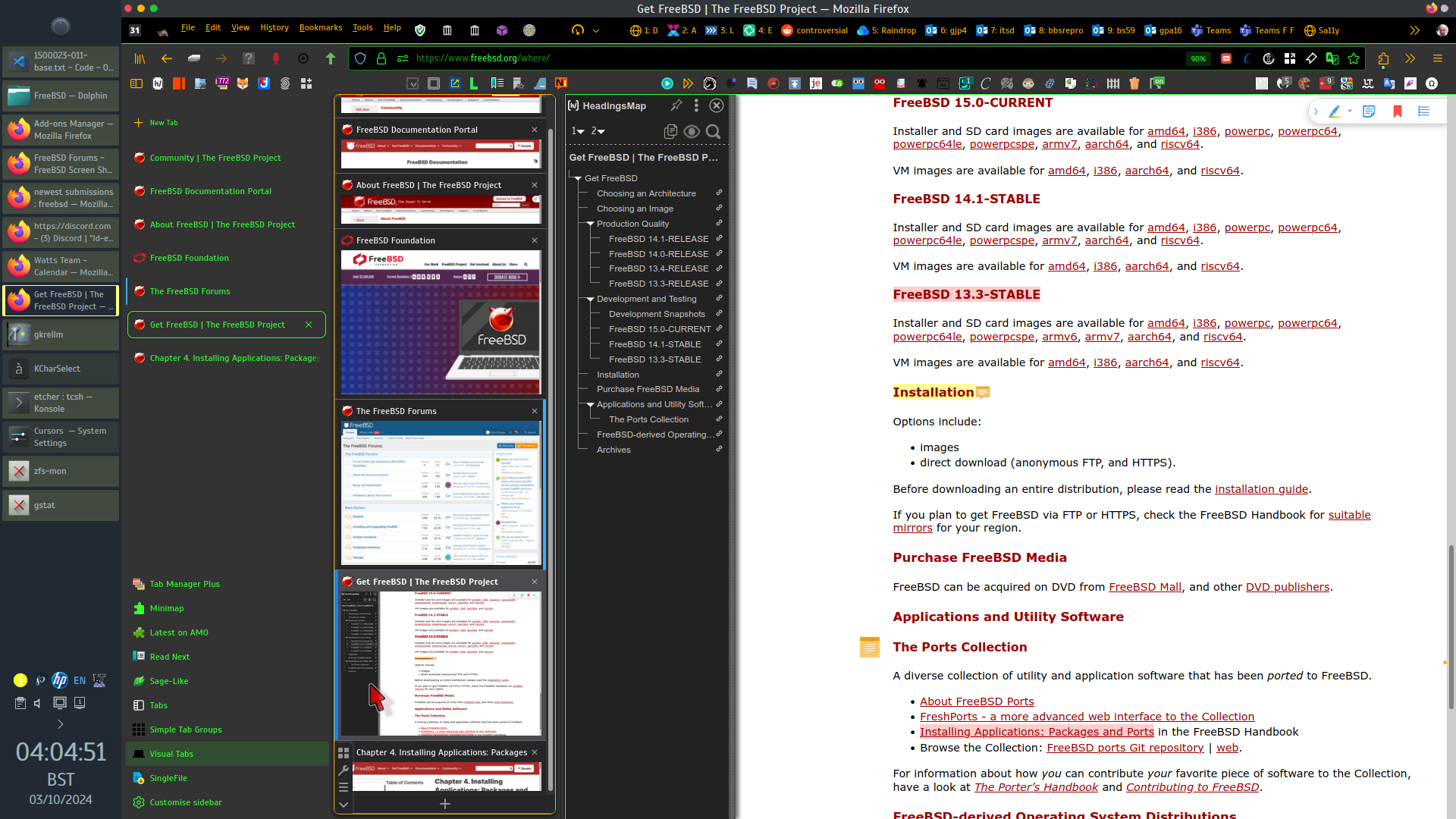Open the hamburger application menu
The height and width of the screenshot is (819, 1456).
(1437, 58)
